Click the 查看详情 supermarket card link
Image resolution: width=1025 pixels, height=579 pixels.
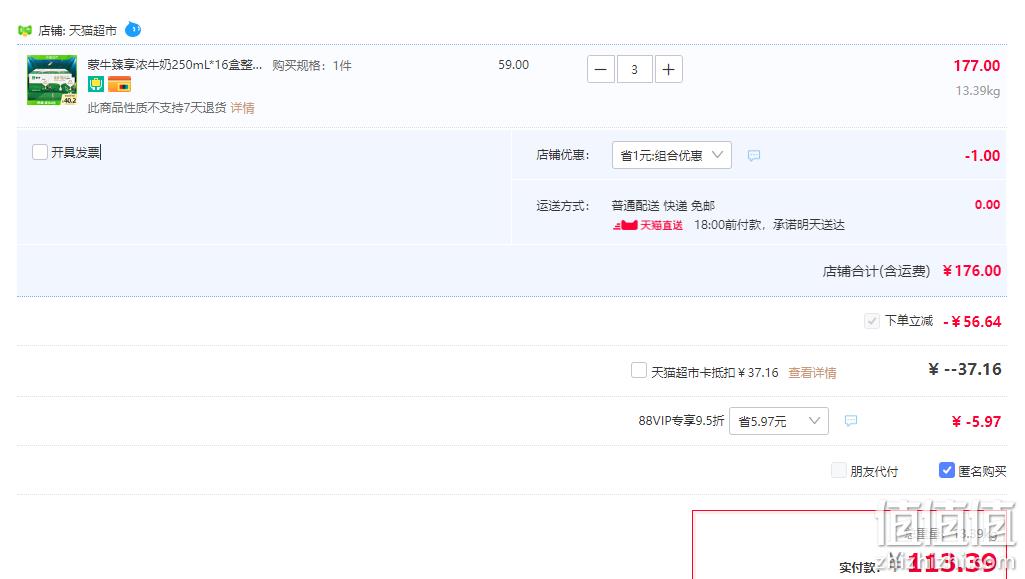tap(812, 372)
